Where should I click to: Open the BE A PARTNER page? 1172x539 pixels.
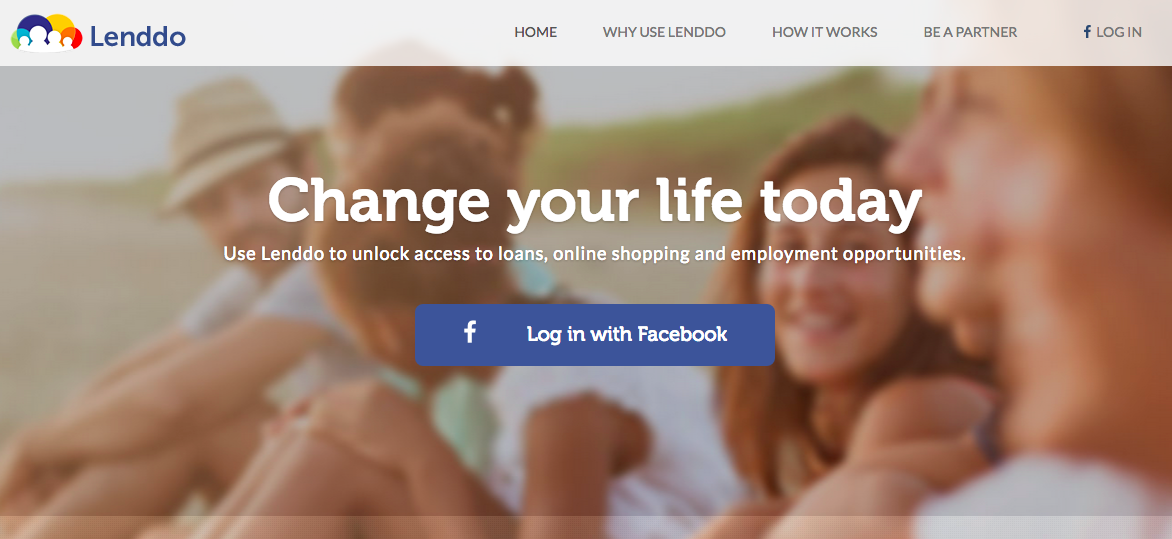click(970, 32)
